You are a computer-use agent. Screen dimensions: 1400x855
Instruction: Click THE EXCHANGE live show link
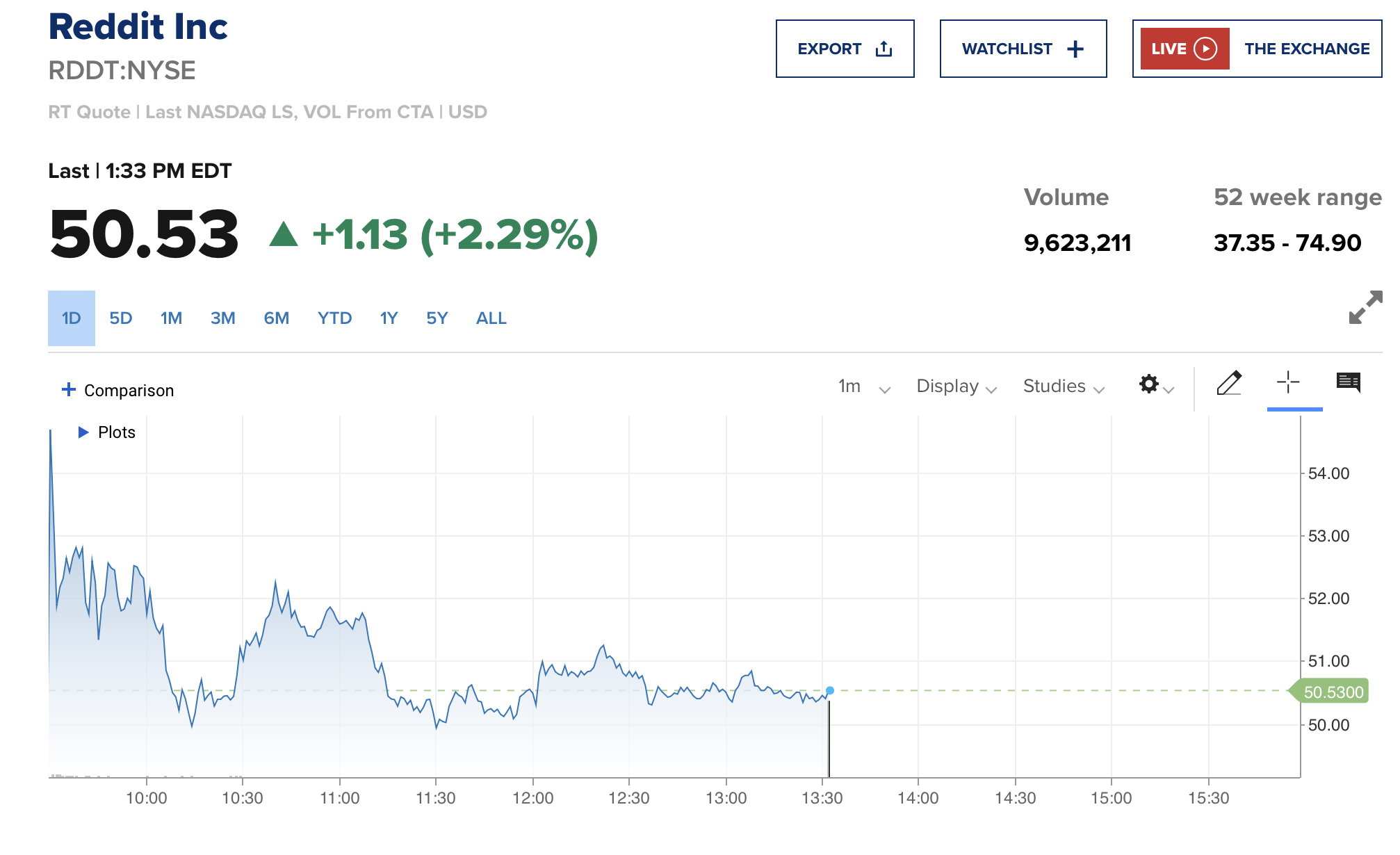click(1306, 49)
